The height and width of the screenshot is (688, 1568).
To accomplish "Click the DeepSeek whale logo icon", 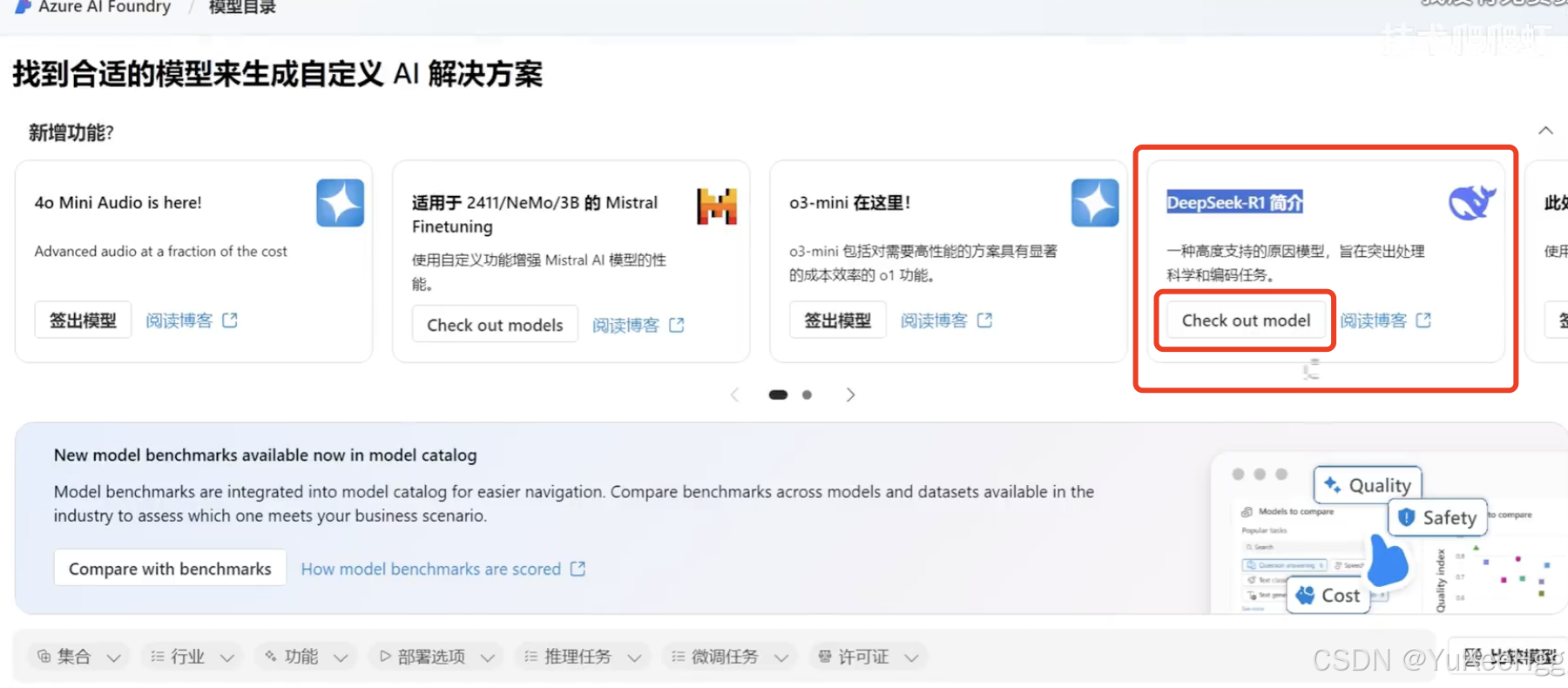I will [1471, 203].
